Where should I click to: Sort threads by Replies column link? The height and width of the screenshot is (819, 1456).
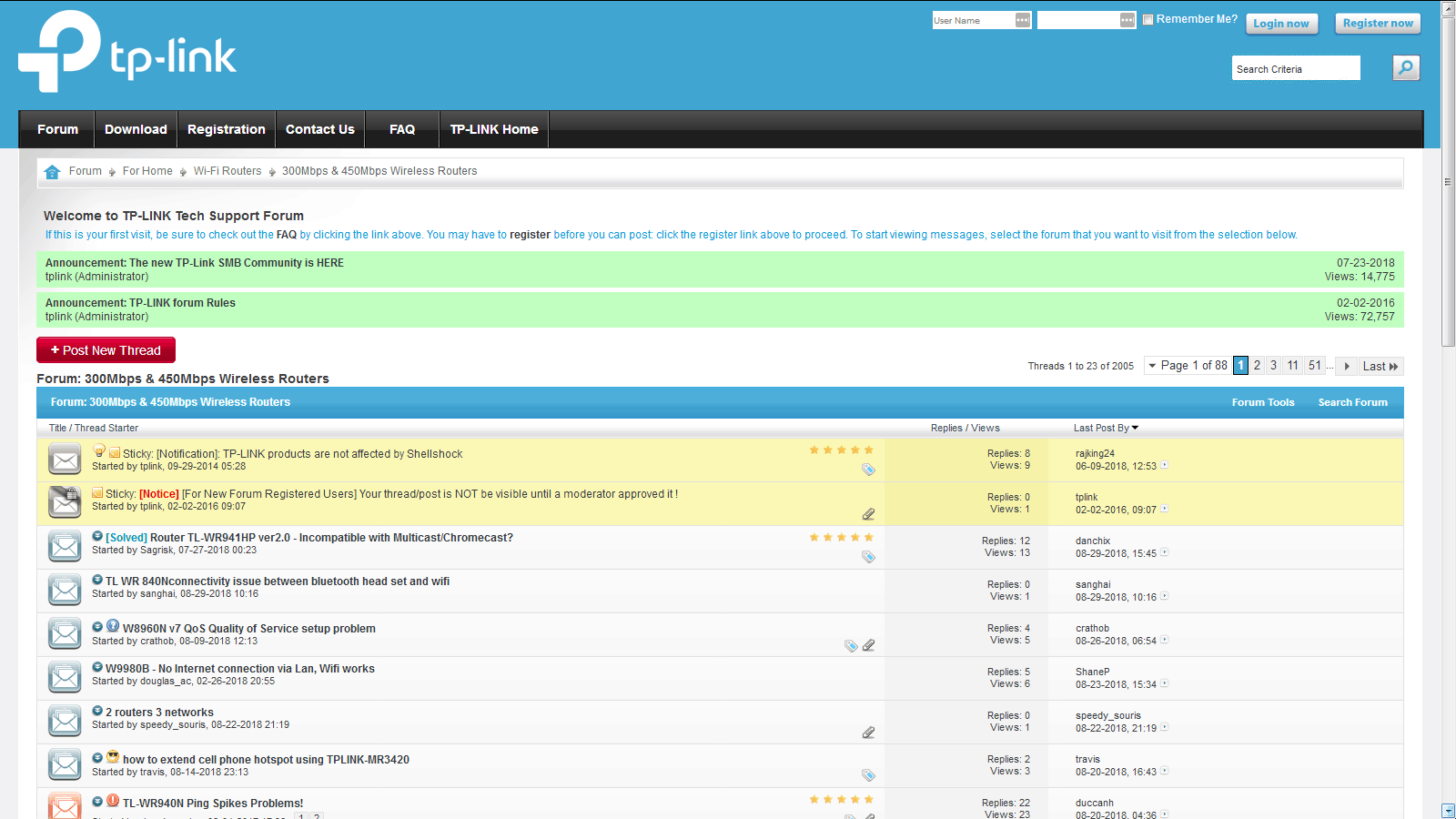coord(946,428)
